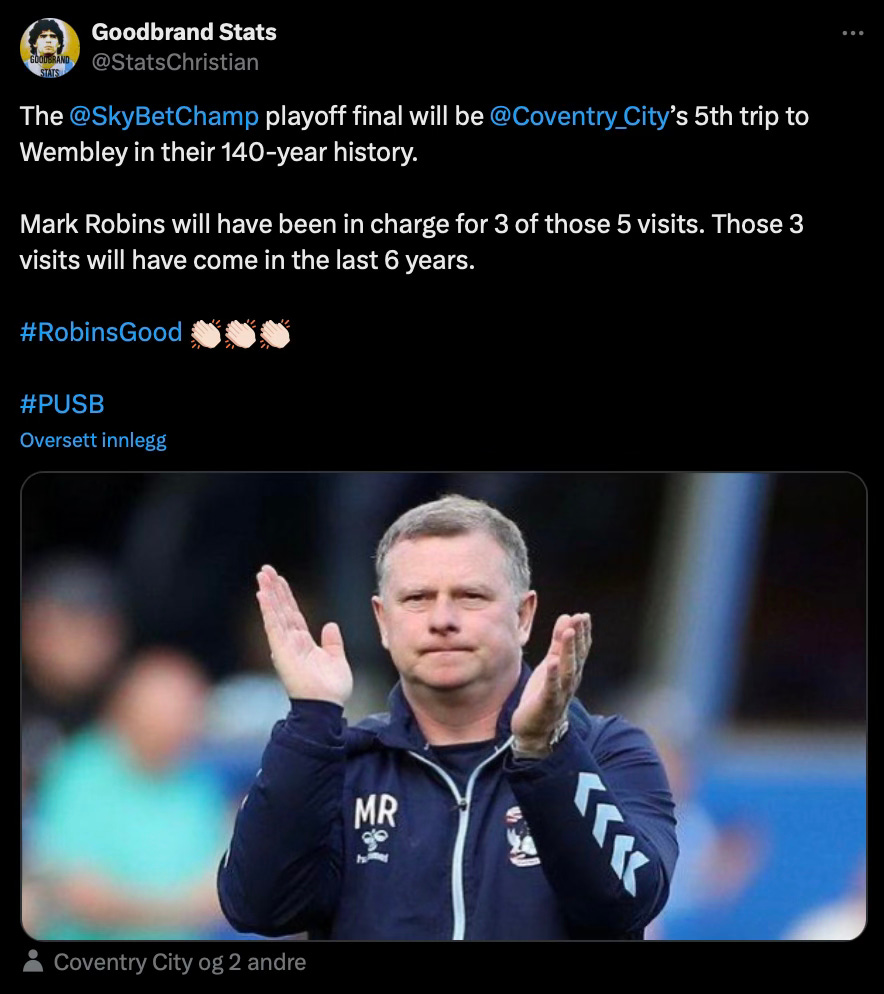Click the tweet text about Wembley history

point(414,134)
